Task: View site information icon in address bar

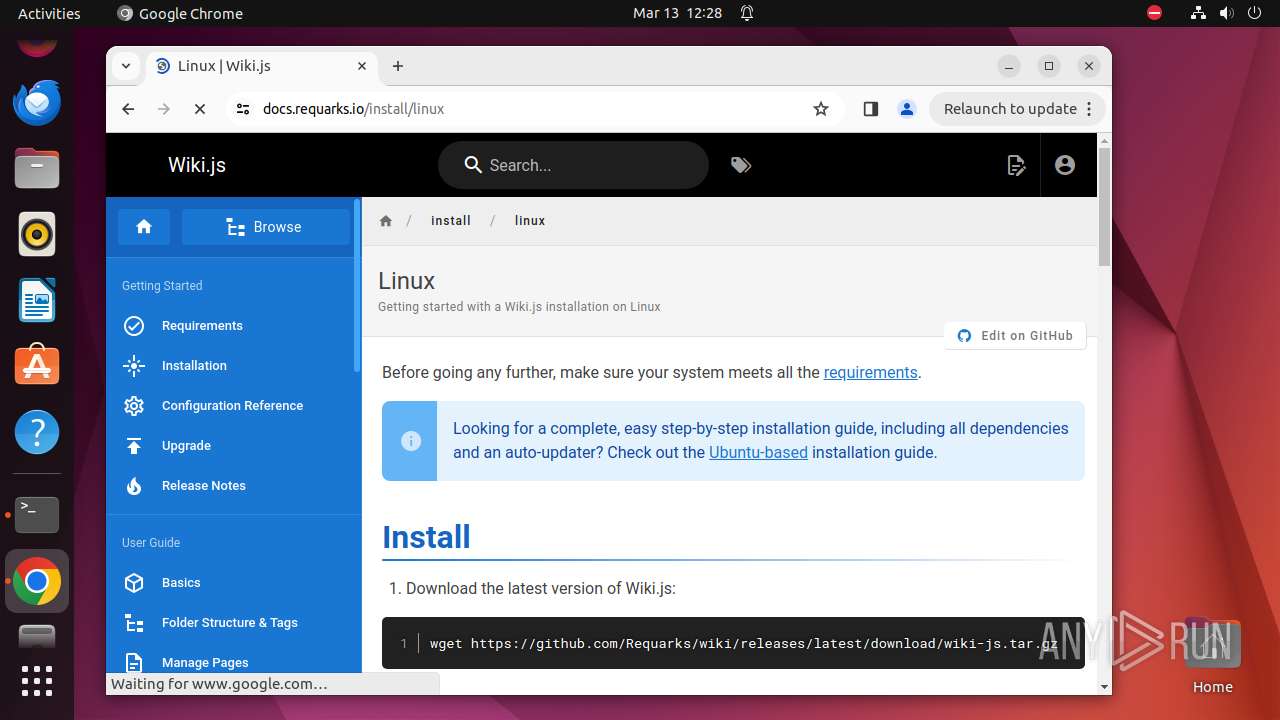Action: pos(242,109)
